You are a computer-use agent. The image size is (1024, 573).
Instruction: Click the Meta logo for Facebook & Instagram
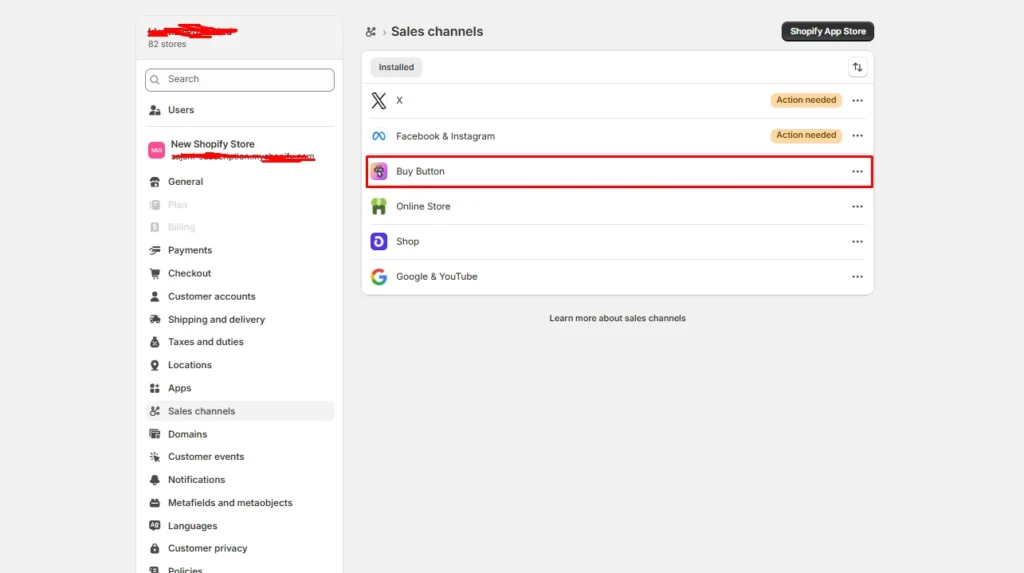tap(379, 136)
